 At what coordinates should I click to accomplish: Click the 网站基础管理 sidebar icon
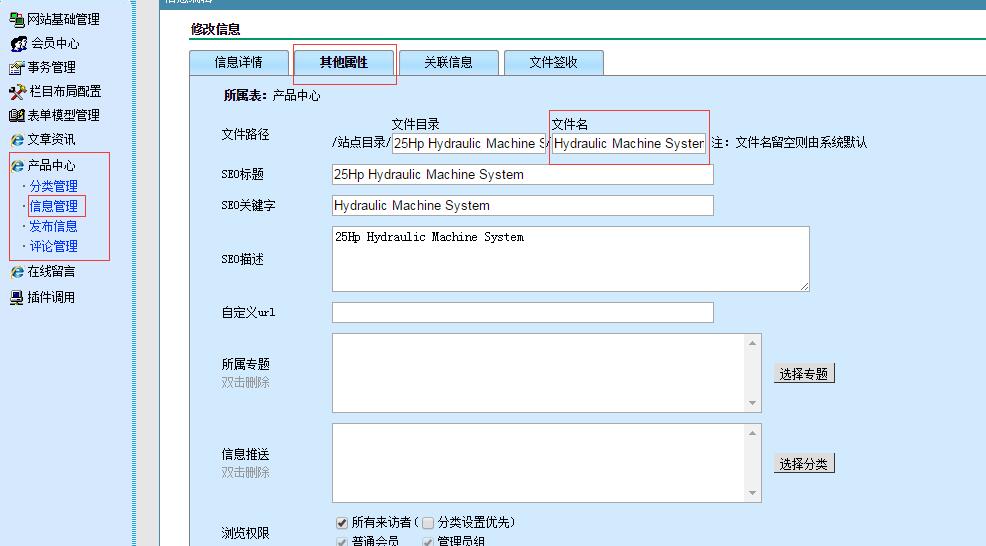17,19
